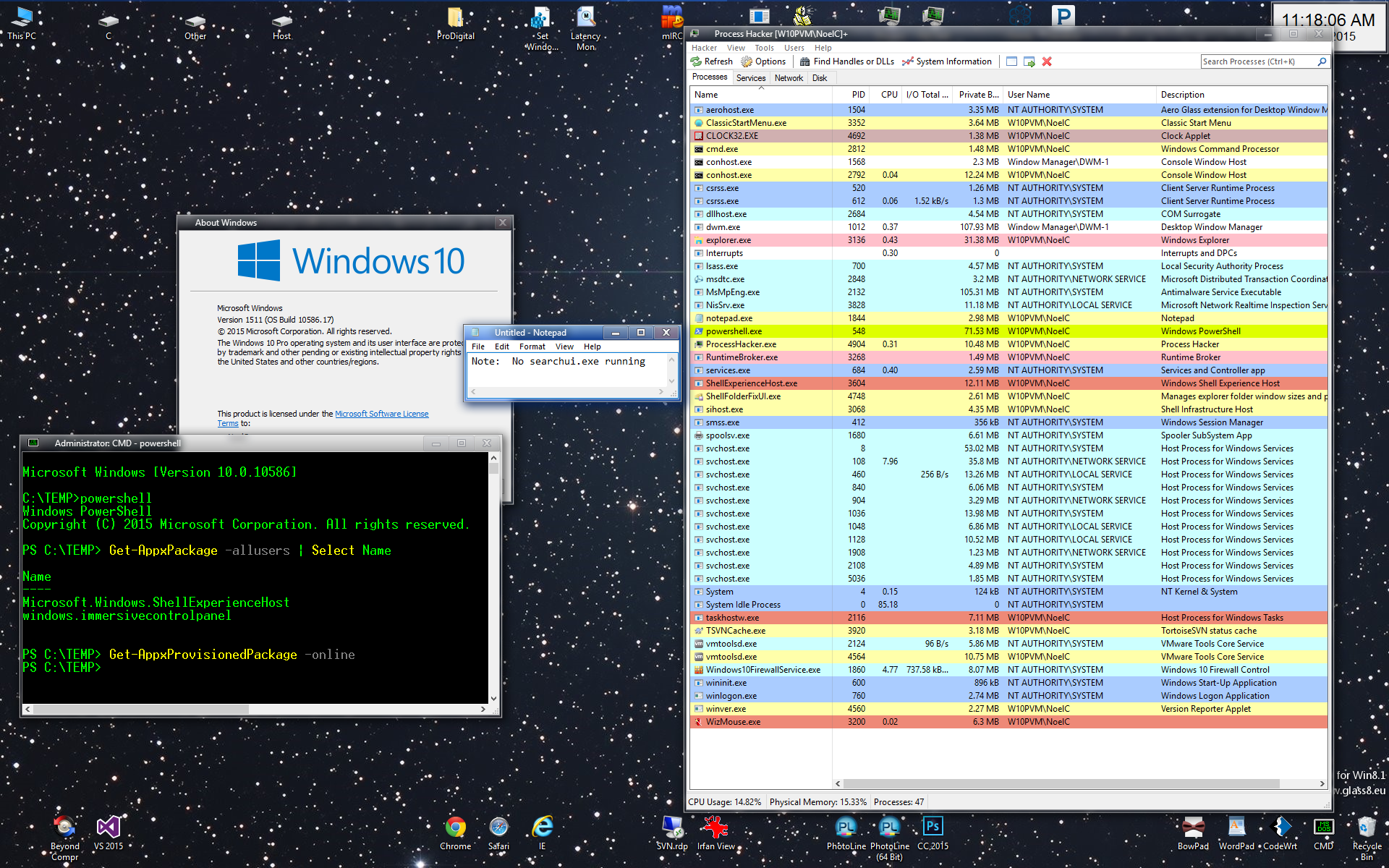This screenshot has height=868, width=1389.
Task: Click the red X terminate icon in toolbar
Action: pos(1047,61)
